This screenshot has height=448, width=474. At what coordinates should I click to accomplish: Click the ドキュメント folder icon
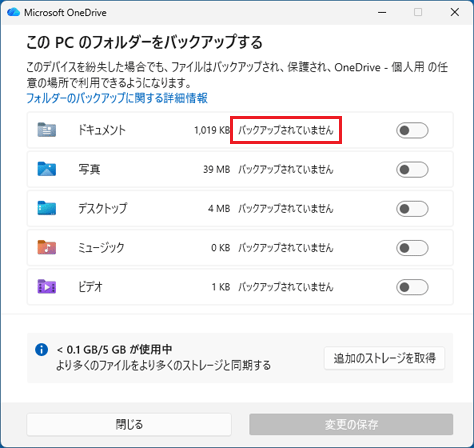coord(47,130)
